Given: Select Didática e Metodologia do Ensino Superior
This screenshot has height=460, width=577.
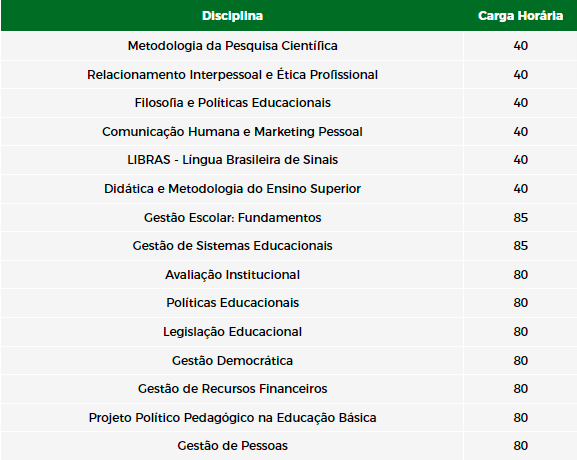Looking at the screenshot, I should (x=232, y=189).
